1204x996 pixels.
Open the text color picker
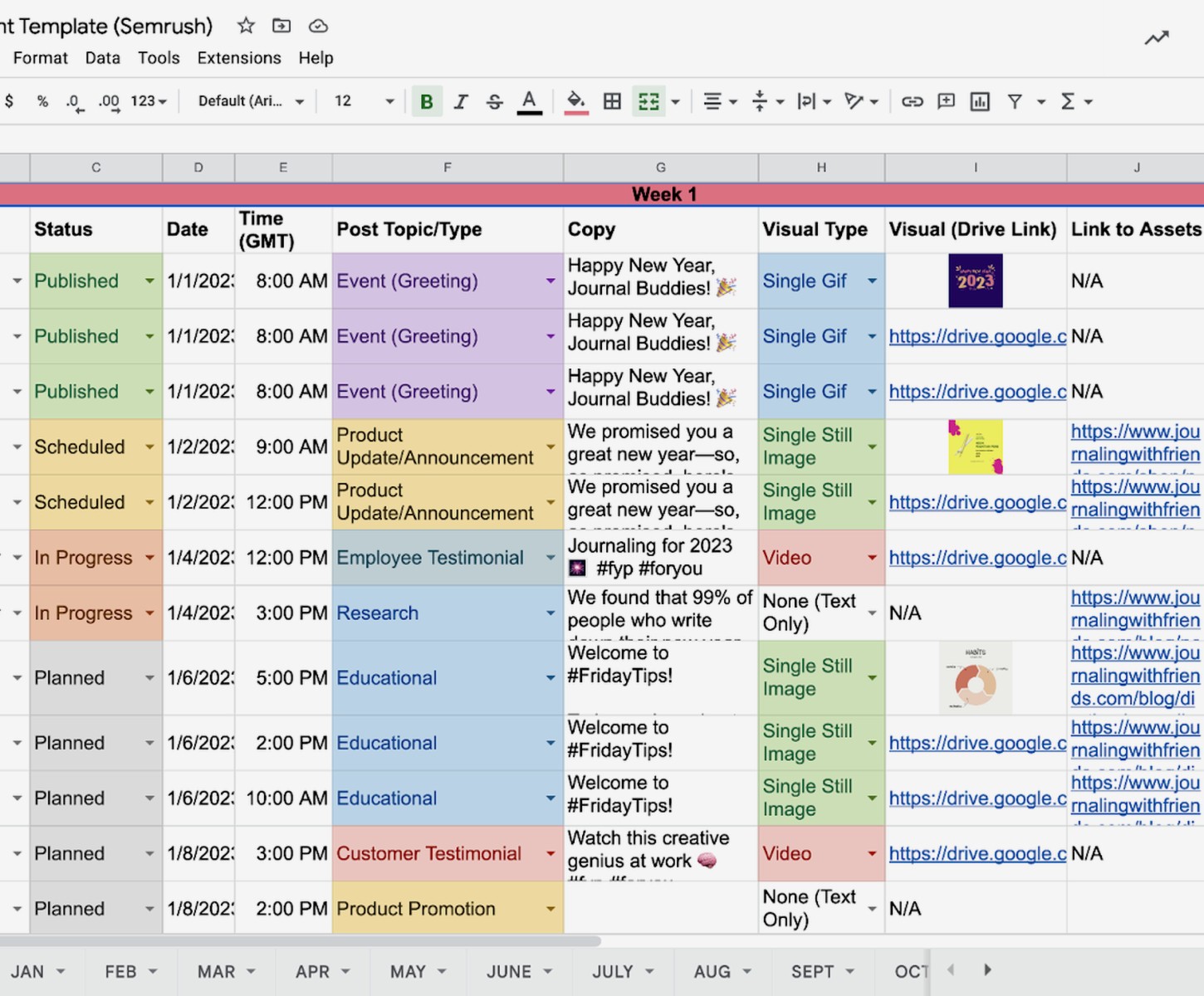pos(529,100)
